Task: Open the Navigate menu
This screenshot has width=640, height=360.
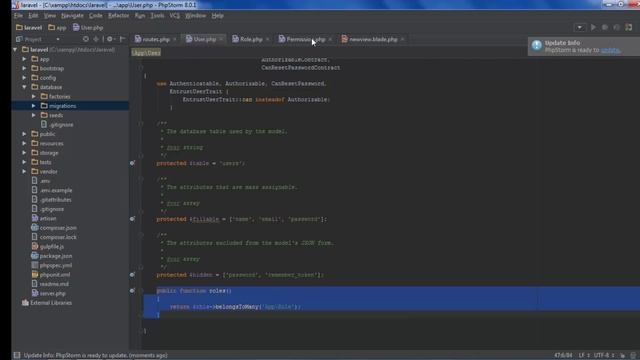Action: point(72,16)
